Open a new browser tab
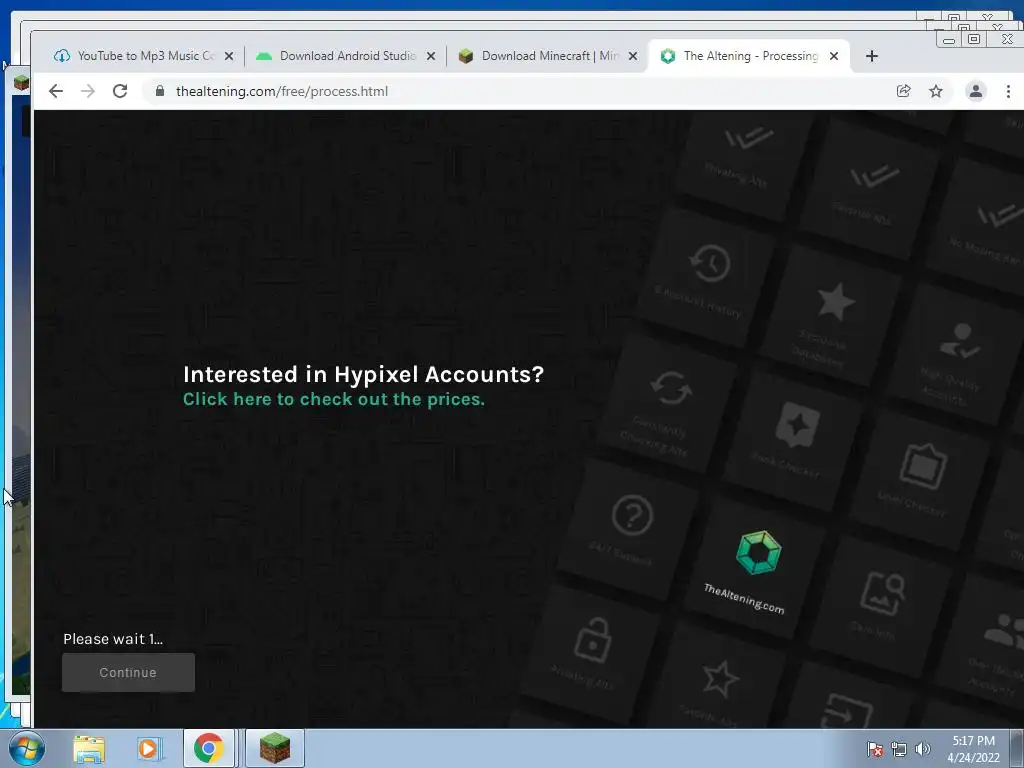1024x768 pixels. point(872,56)
